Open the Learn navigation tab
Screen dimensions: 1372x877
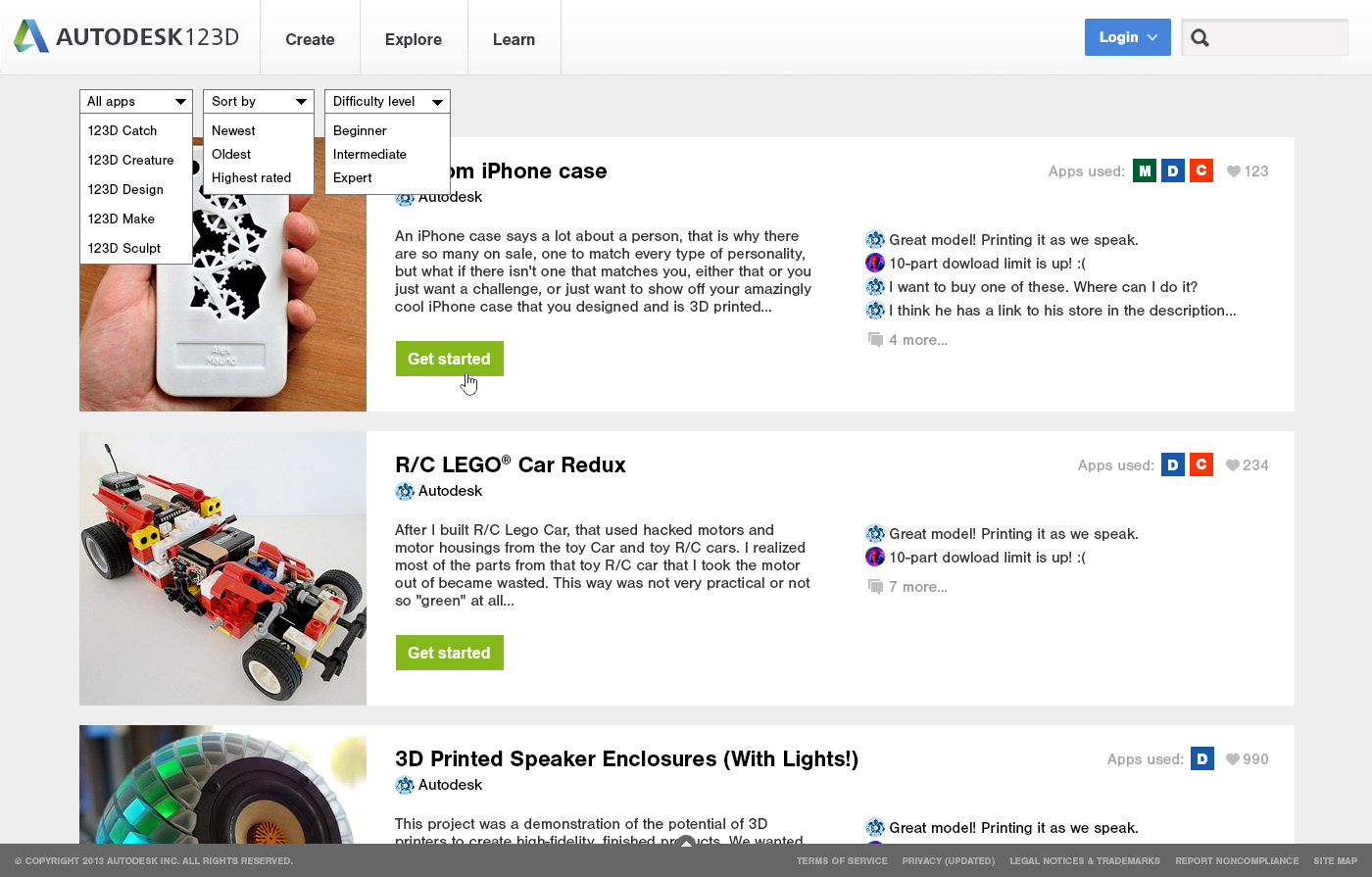tap(514, 38)
